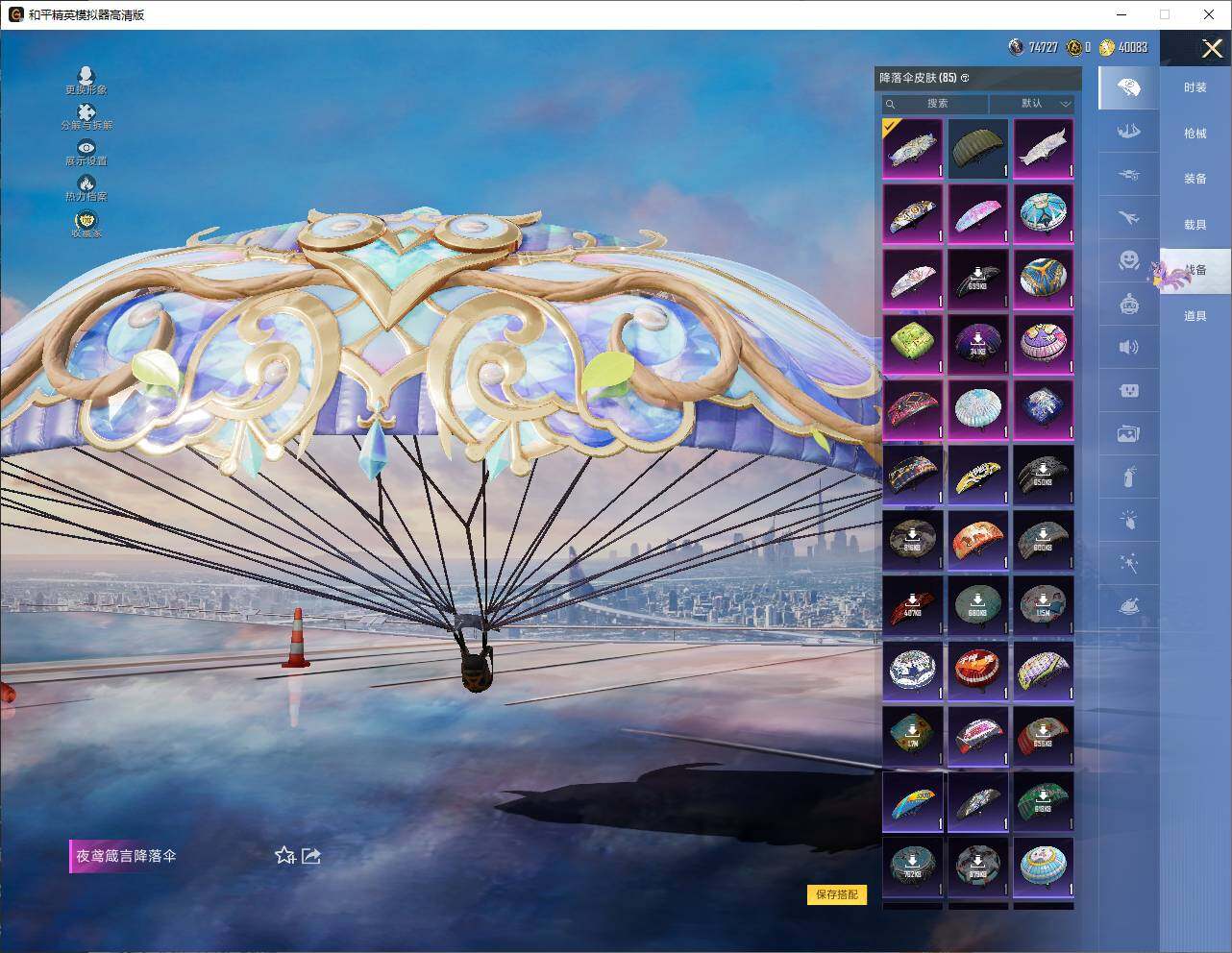Select the parachute skin category icon
Viewport: 1232px width, 953px height.
[x=1129, y=88]
